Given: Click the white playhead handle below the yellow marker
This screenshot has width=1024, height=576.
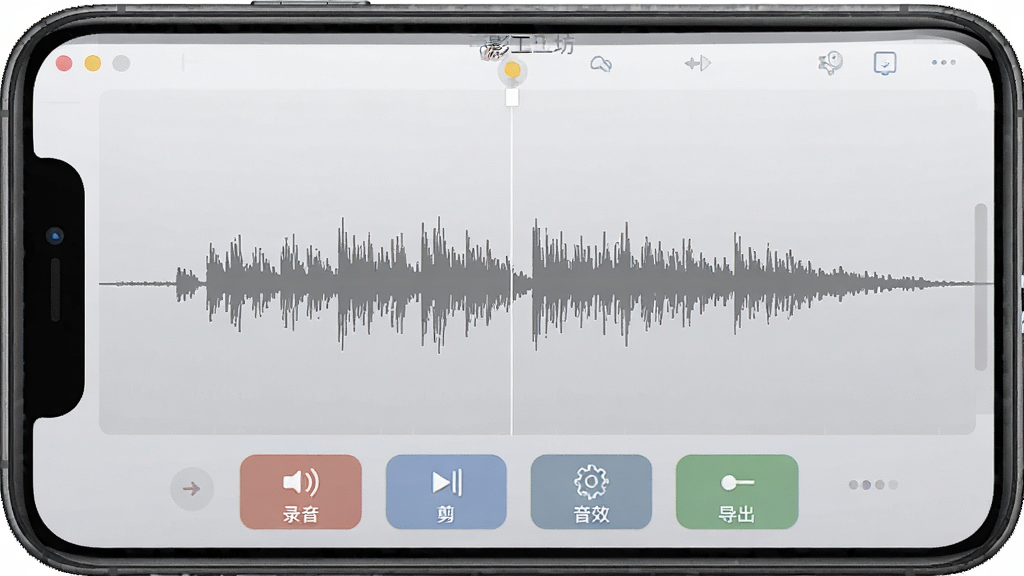Looking at the screenshot, I should 512,97.
